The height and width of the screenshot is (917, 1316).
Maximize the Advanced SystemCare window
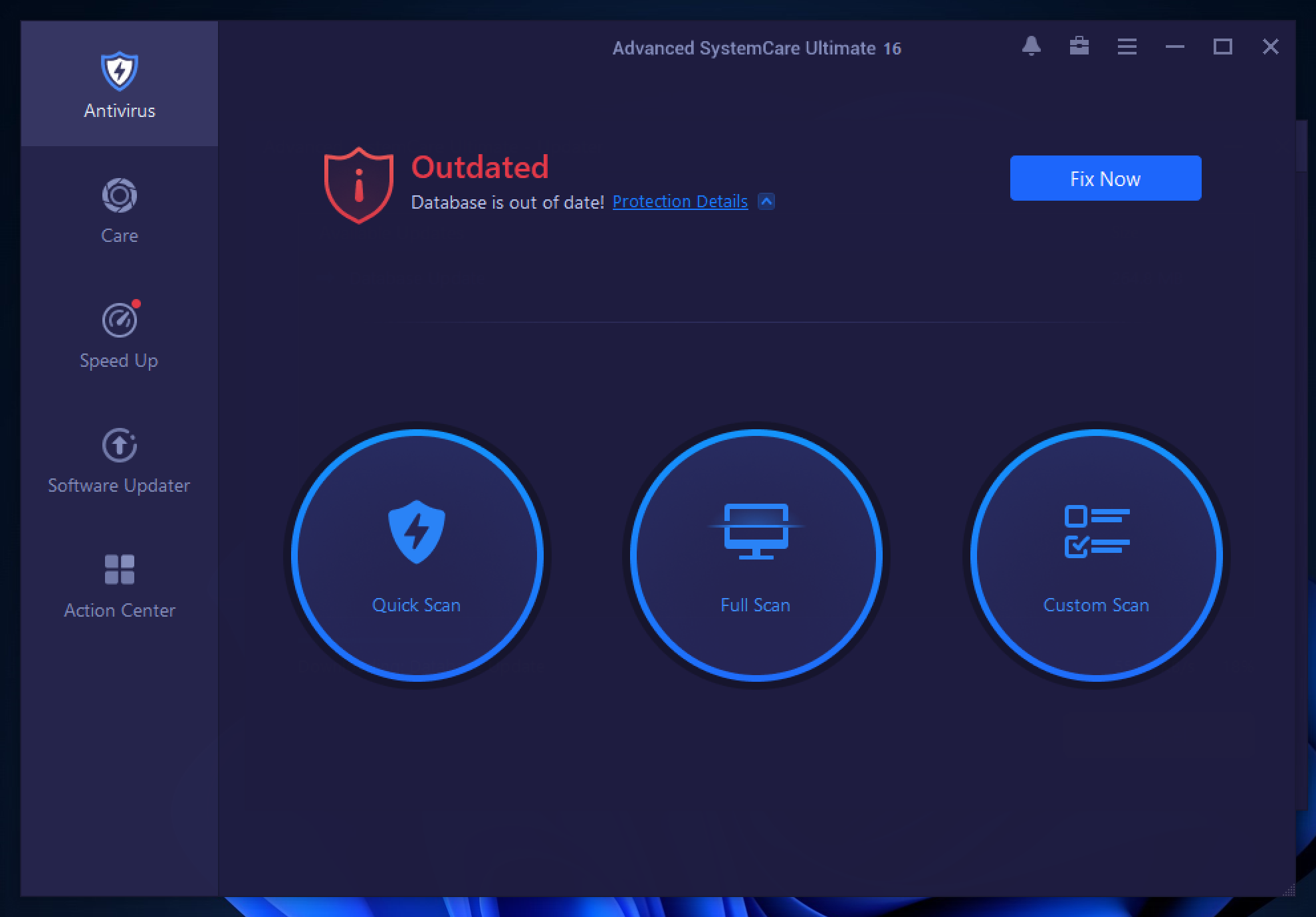pos(1222,47)
